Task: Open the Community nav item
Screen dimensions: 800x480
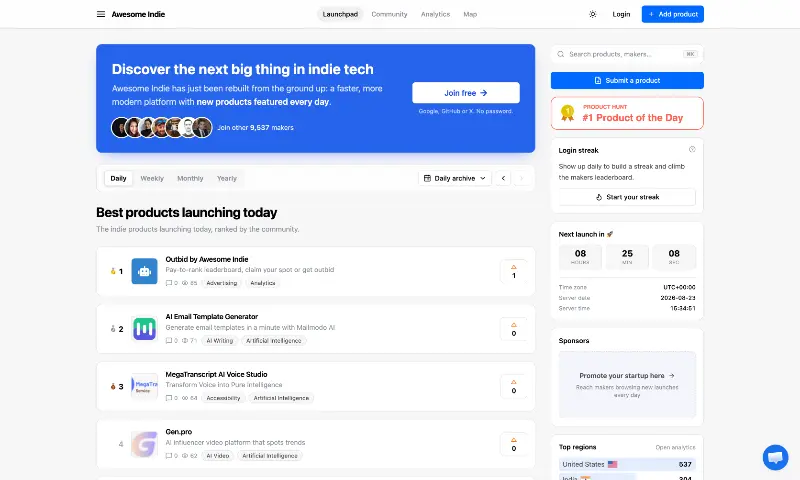Action: (x=389, y=14)
